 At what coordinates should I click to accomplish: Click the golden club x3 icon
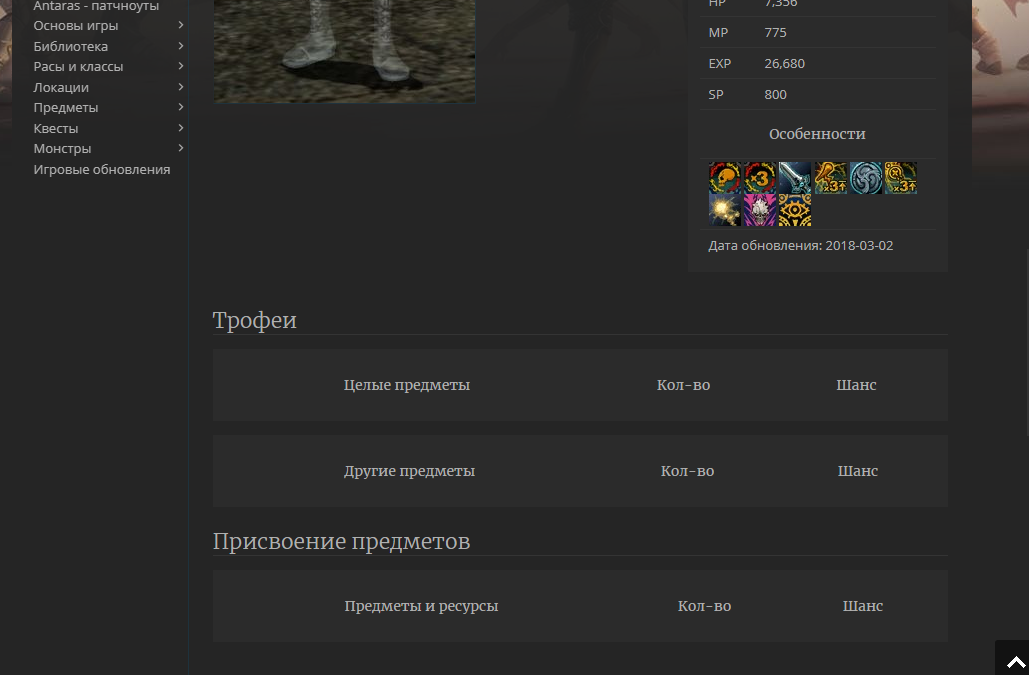point(830,178)
